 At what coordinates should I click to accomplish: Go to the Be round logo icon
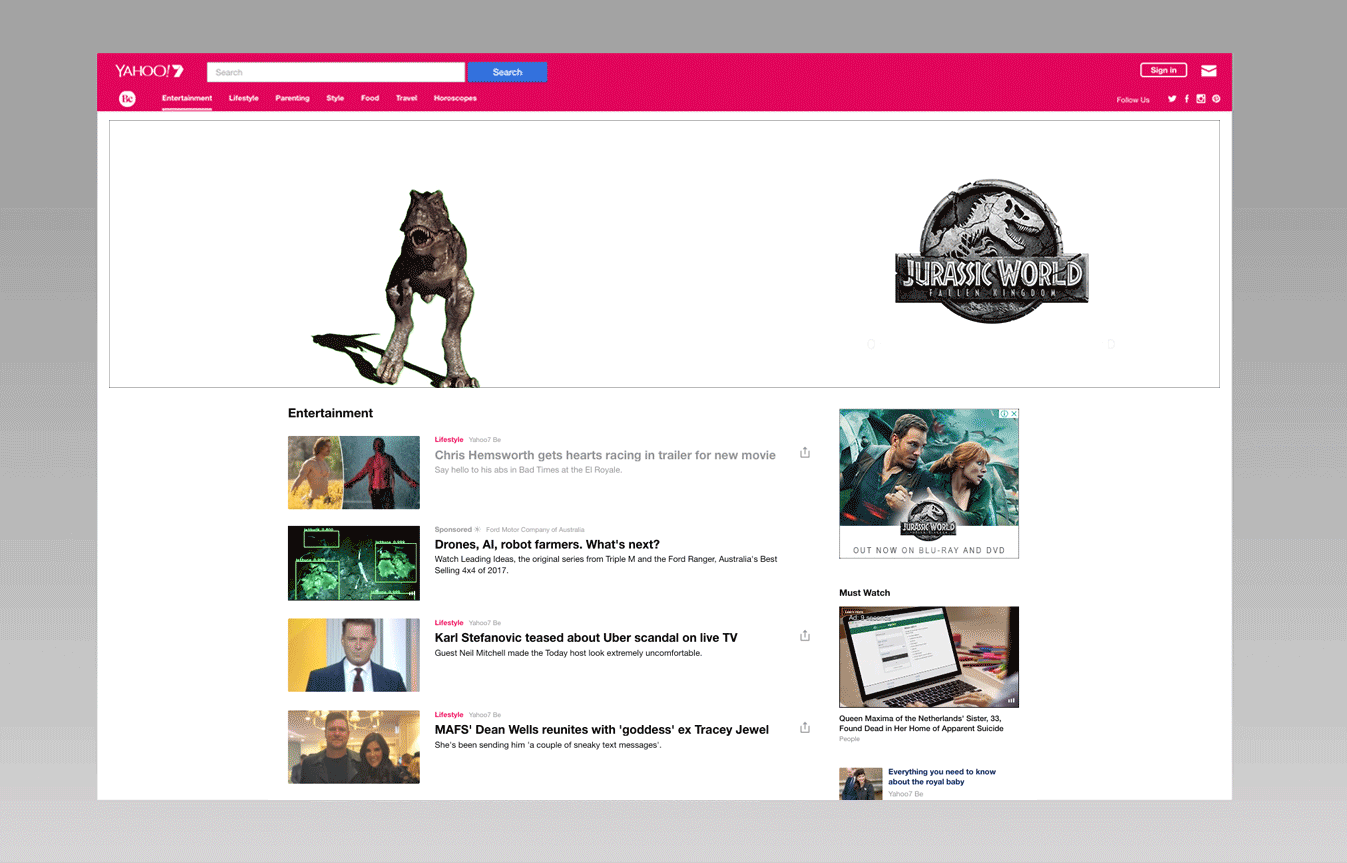coord(127,98)
